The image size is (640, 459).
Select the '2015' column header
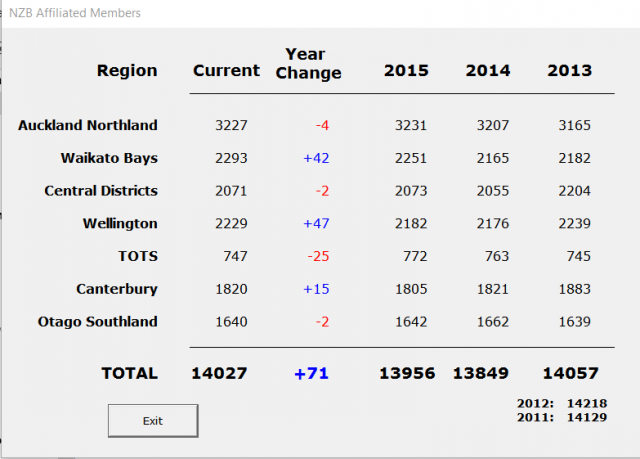tap(406, 71)
